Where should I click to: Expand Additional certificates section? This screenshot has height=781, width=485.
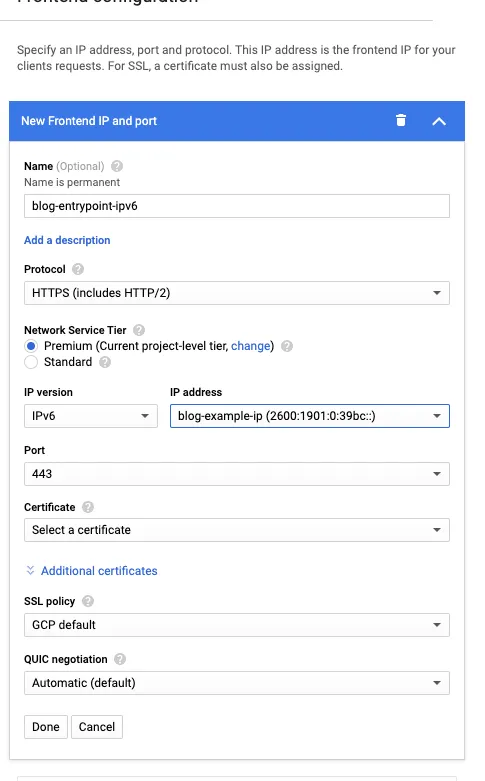point(99,571)
